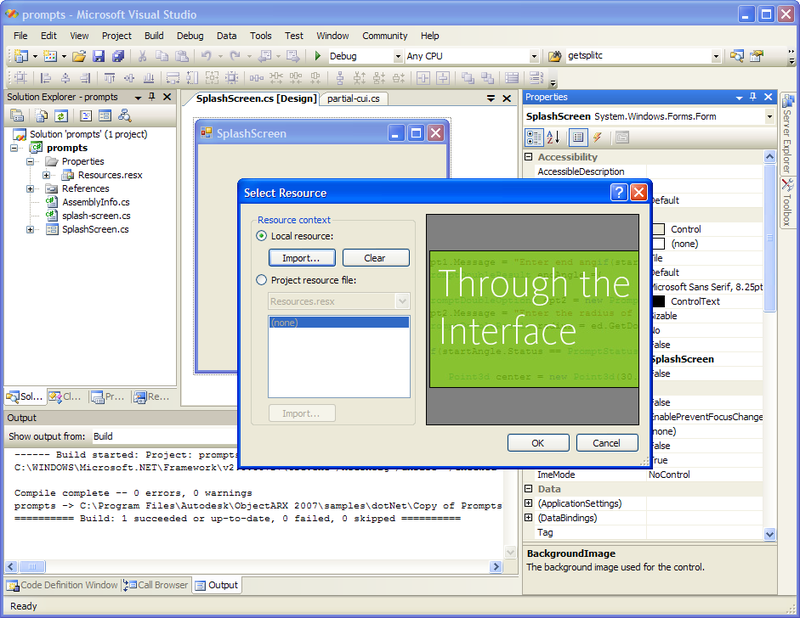Viewport: 800px width, 618px height.
Task: Select the Project resource file option
Action: tap(262, 280)
